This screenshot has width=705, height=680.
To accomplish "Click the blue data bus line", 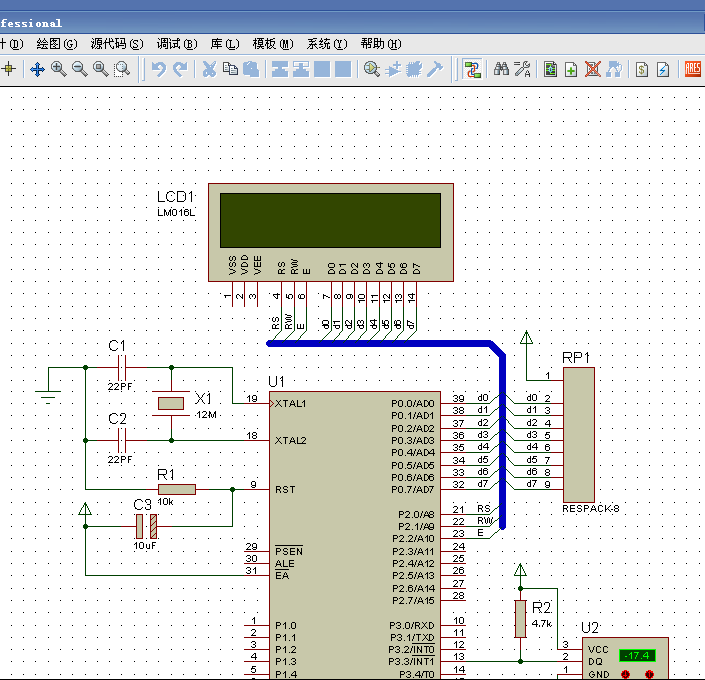I will pyautogui.click(x=502, y=441).
